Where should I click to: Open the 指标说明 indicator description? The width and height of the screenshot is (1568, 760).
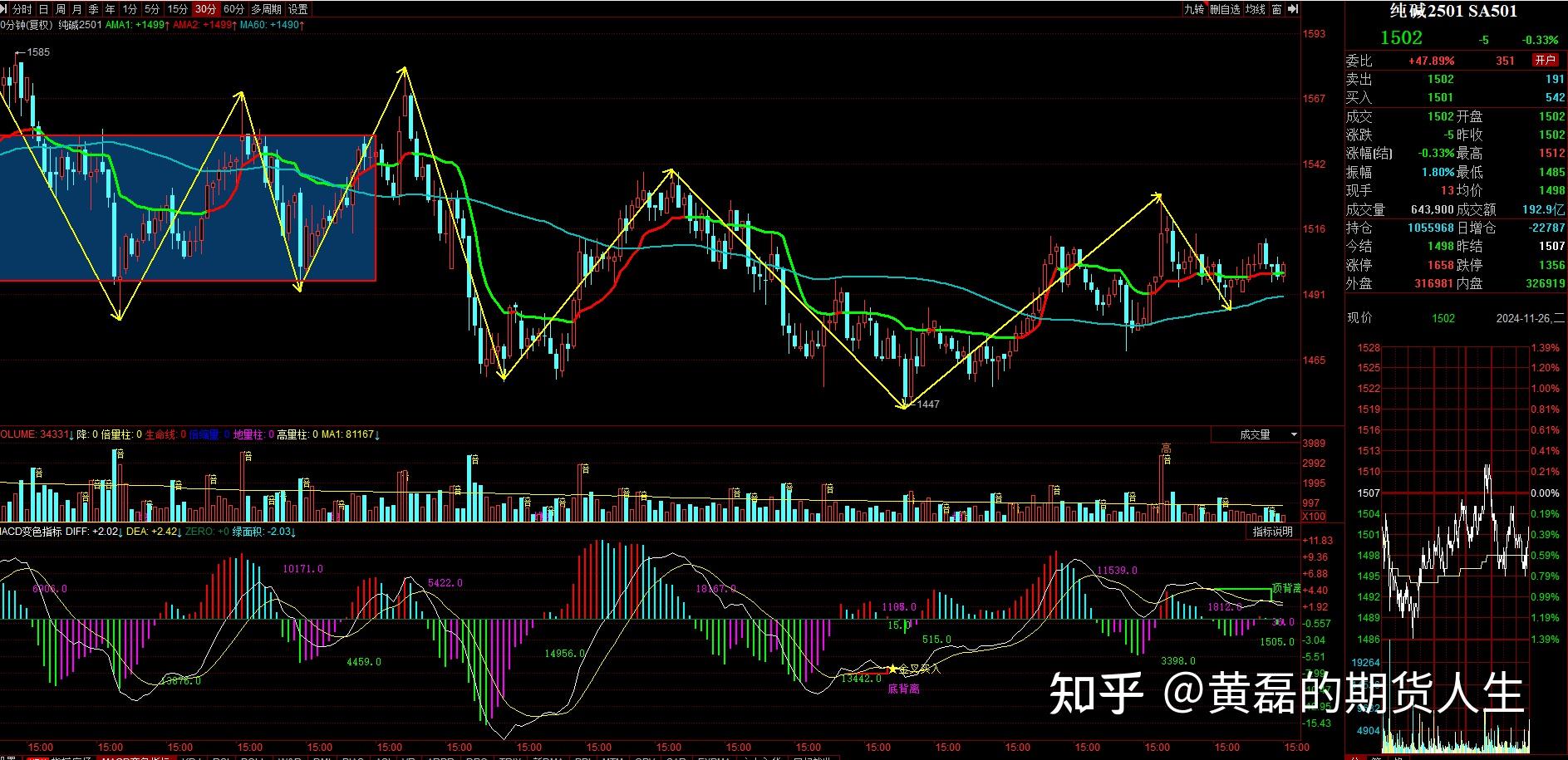(1273, 532)
